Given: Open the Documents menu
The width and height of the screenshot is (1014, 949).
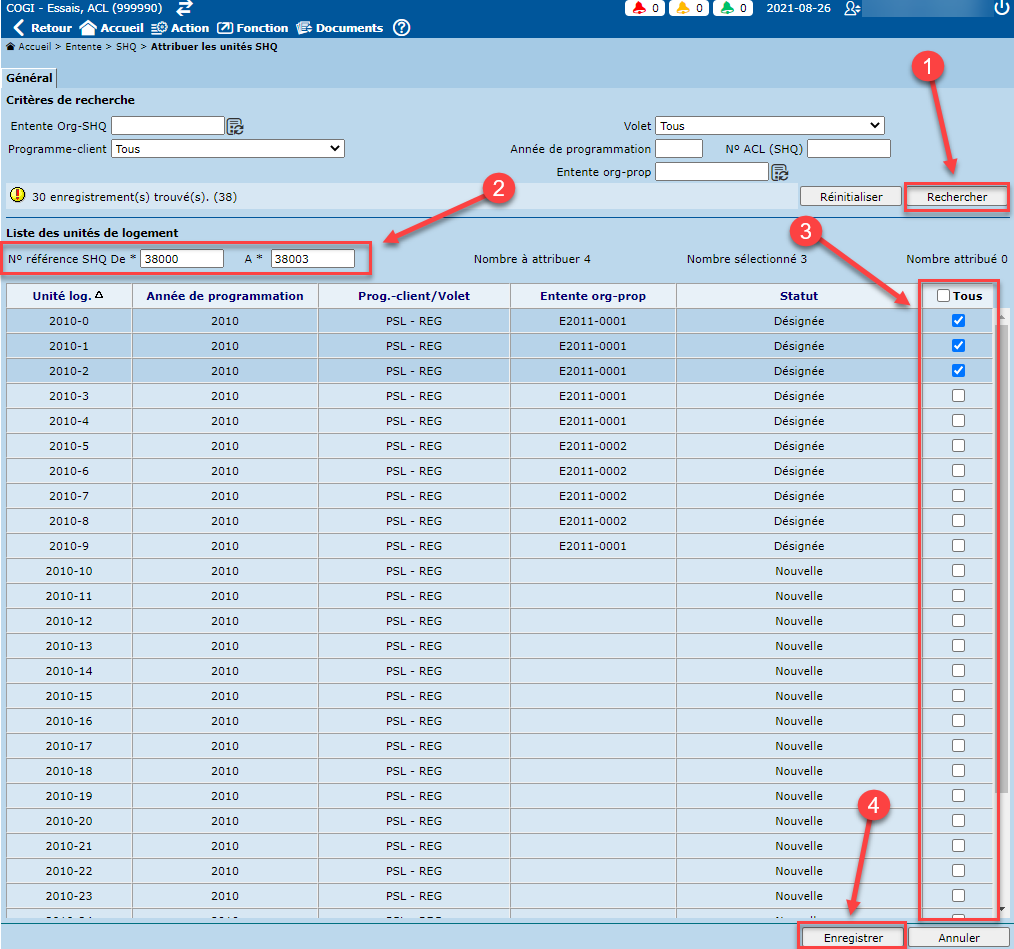Looking at the screenshot, I should click(339, 28).
